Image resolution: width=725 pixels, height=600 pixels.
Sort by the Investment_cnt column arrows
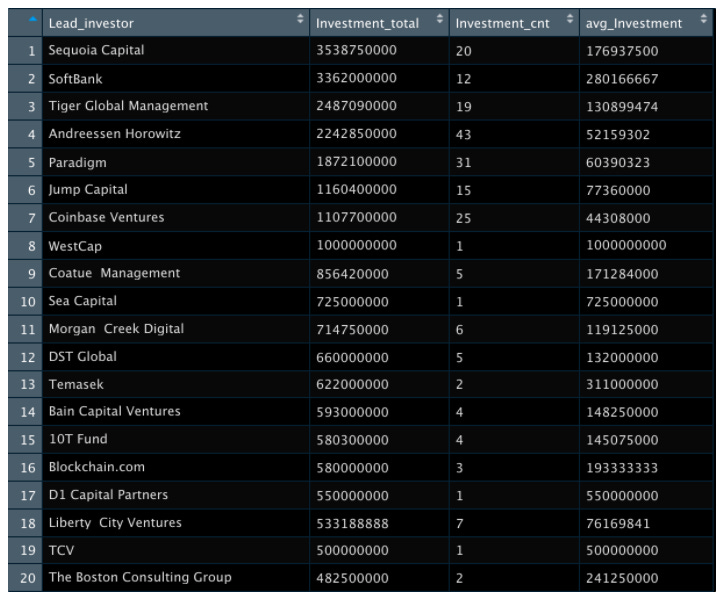pos(570,19)
